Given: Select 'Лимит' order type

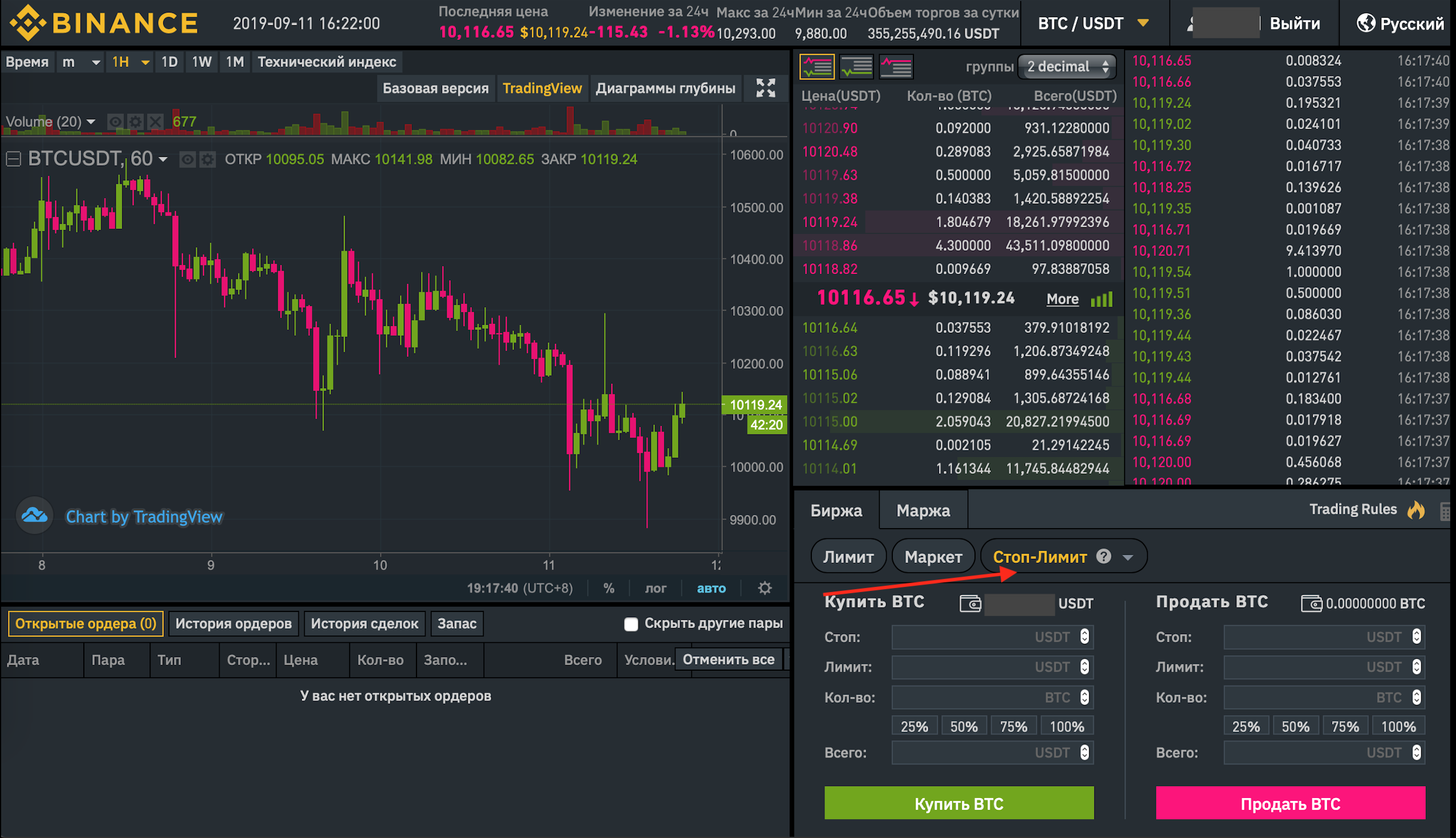Looking at the screenshot, I should click(848, 557).
